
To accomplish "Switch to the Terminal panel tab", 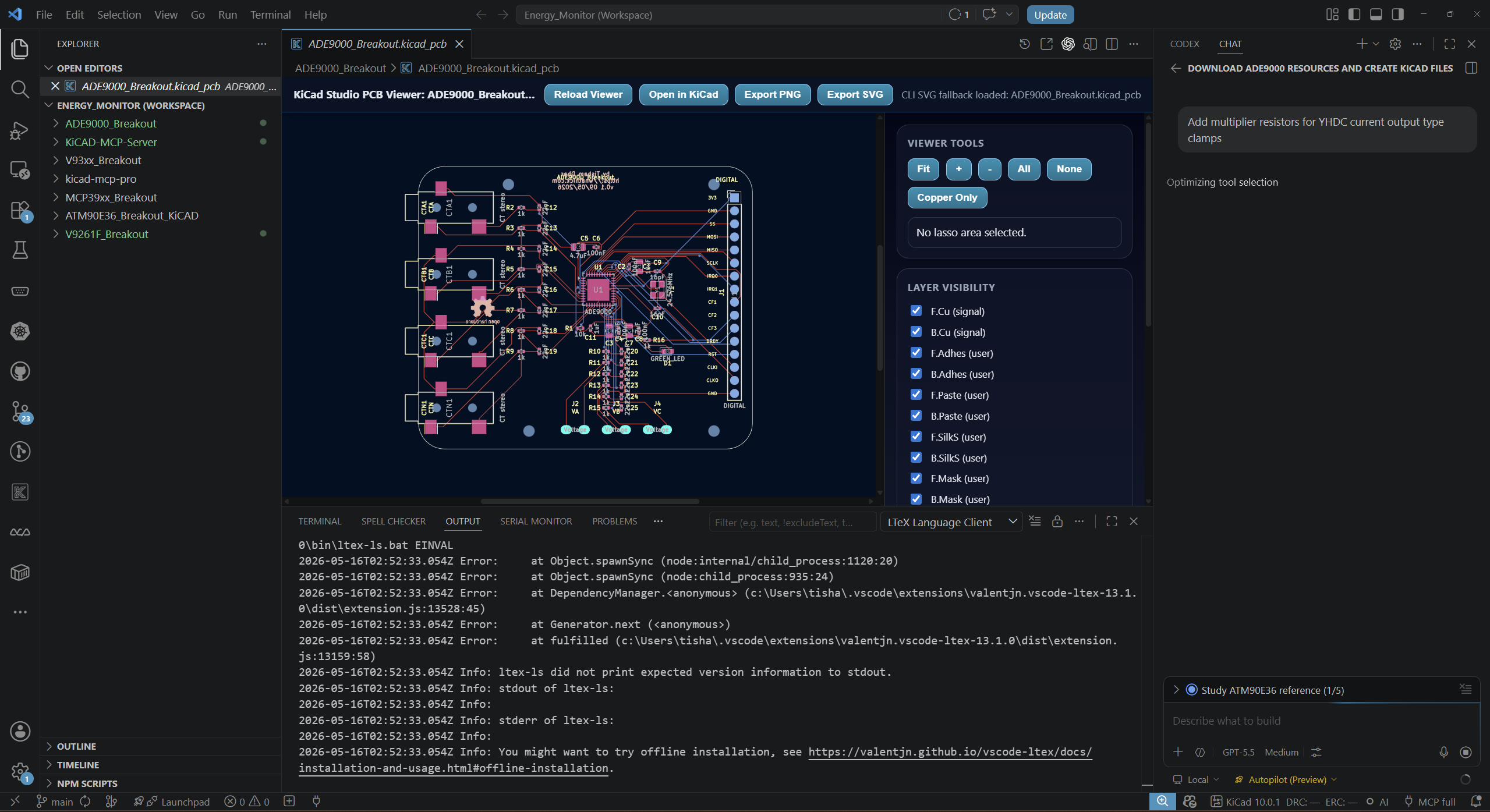I will click(320, 522).
